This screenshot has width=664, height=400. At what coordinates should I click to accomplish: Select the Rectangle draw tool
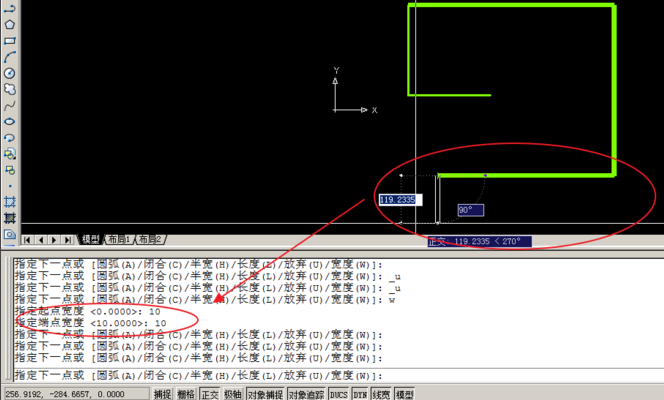(x=9, y=41)
